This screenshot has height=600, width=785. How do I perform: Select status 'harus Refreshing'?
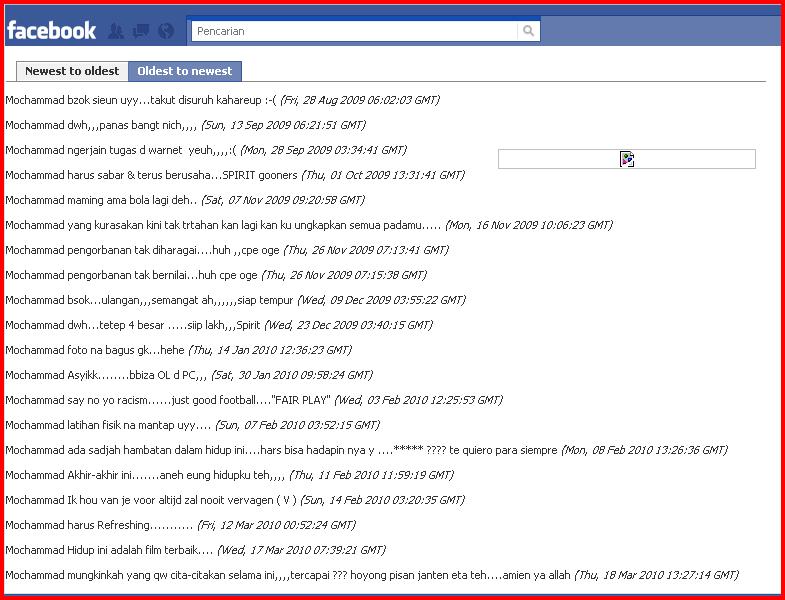click(x=99, y=525)
